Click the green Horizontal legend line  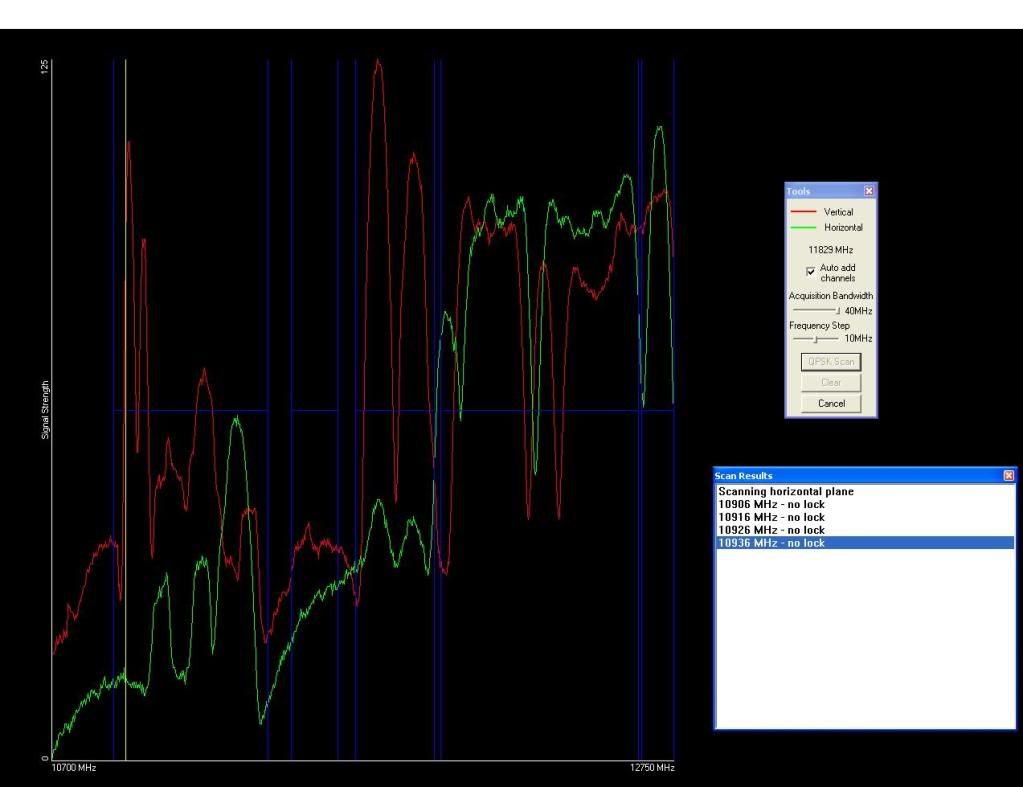click(x=803, y=227)
